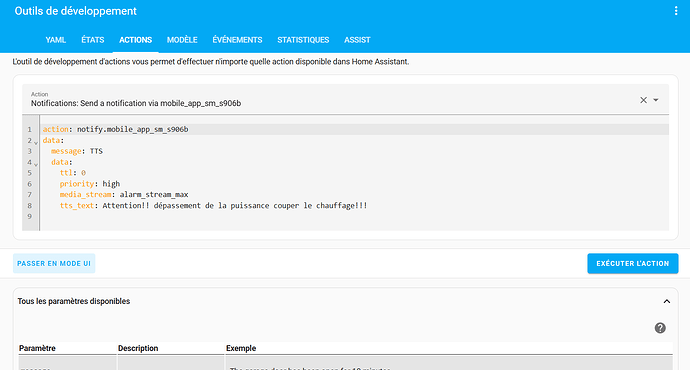Click line number 1 in editor gutter

29,129
